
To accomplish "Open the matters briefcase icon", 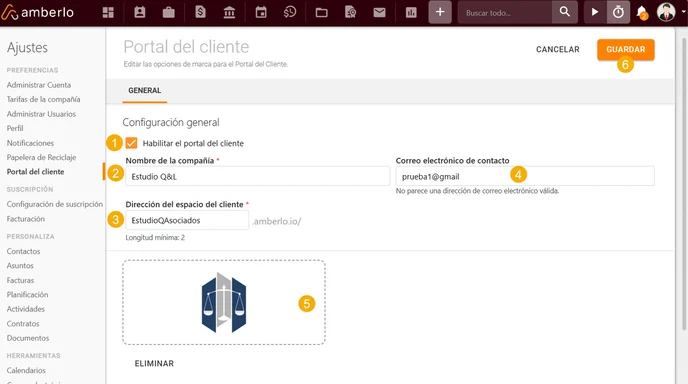I will point(168,12).
